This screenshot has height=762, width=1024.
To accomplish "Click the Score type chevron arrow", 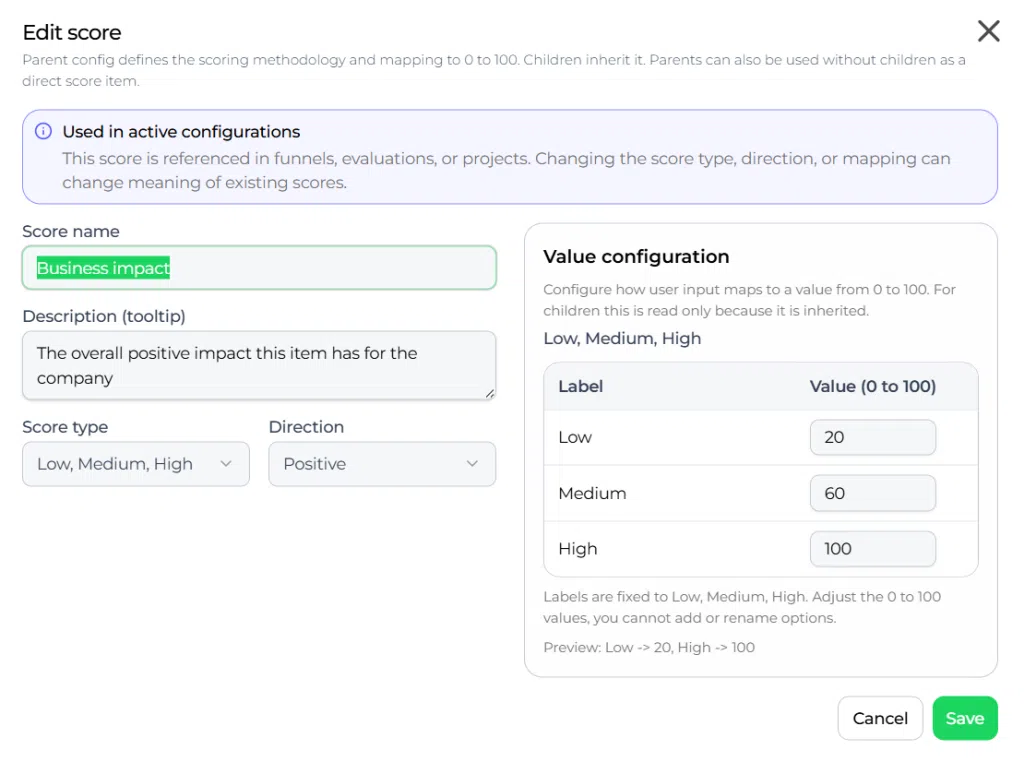I will coord(226,464).
